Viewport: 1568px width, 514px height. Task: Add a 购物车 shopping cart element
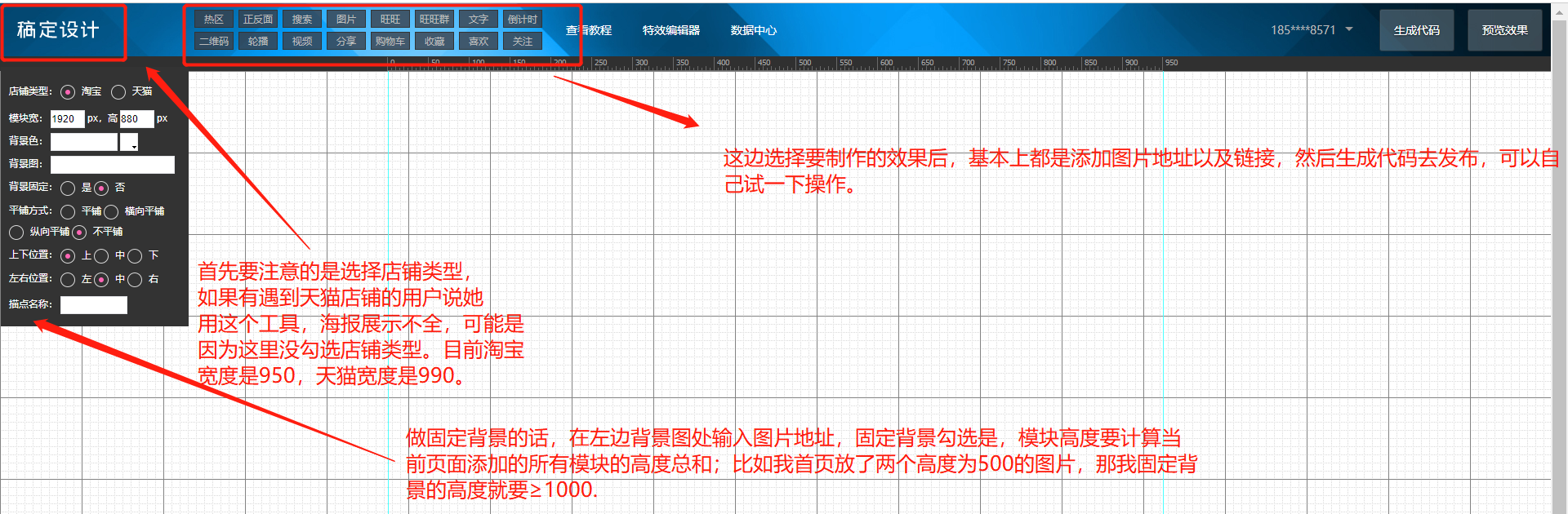(x=390, y=41)
